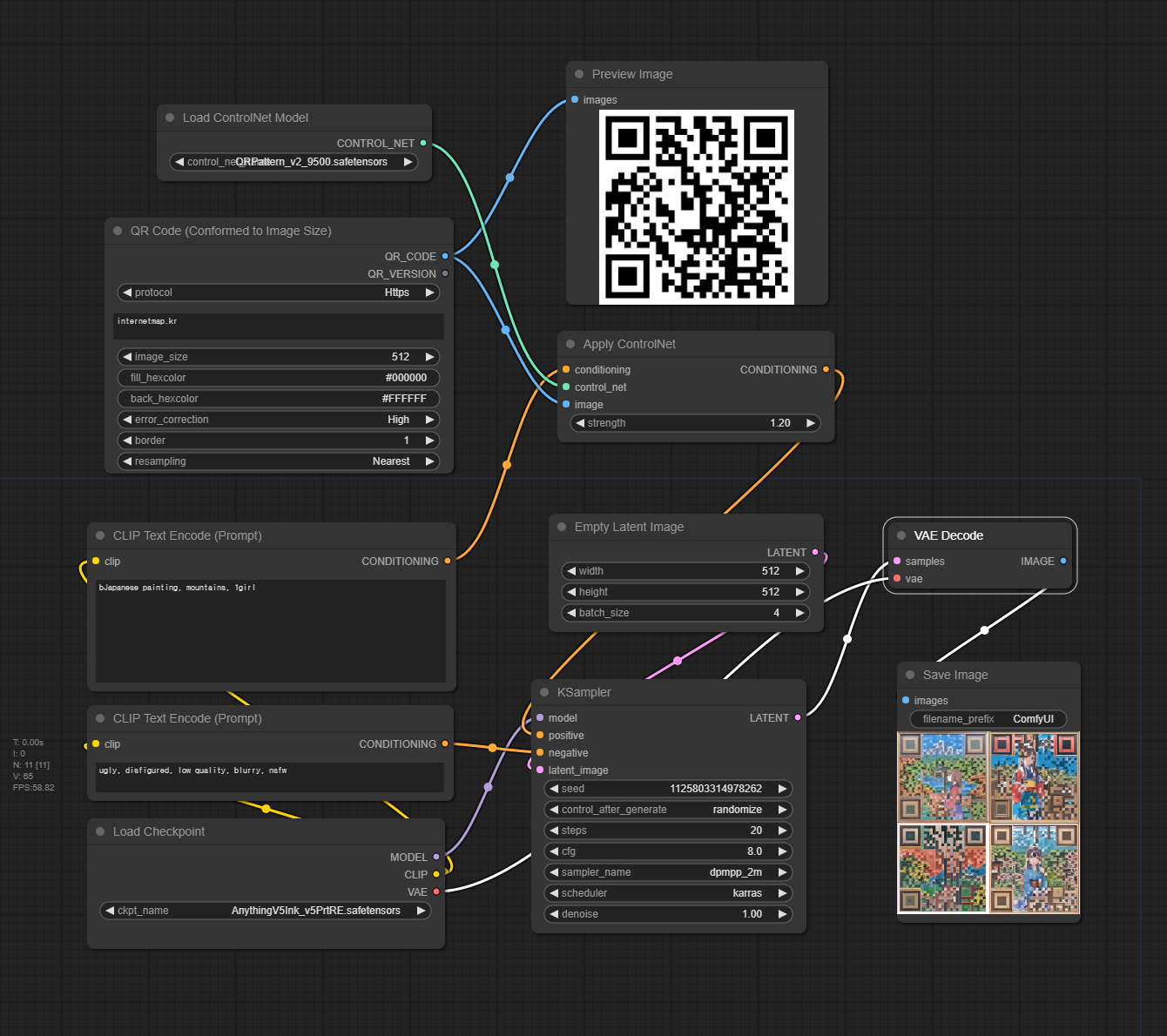Collapse the Apply ControlNet node dot
Viewport: 1167px width, 1036px height.
tap(570, 344)
